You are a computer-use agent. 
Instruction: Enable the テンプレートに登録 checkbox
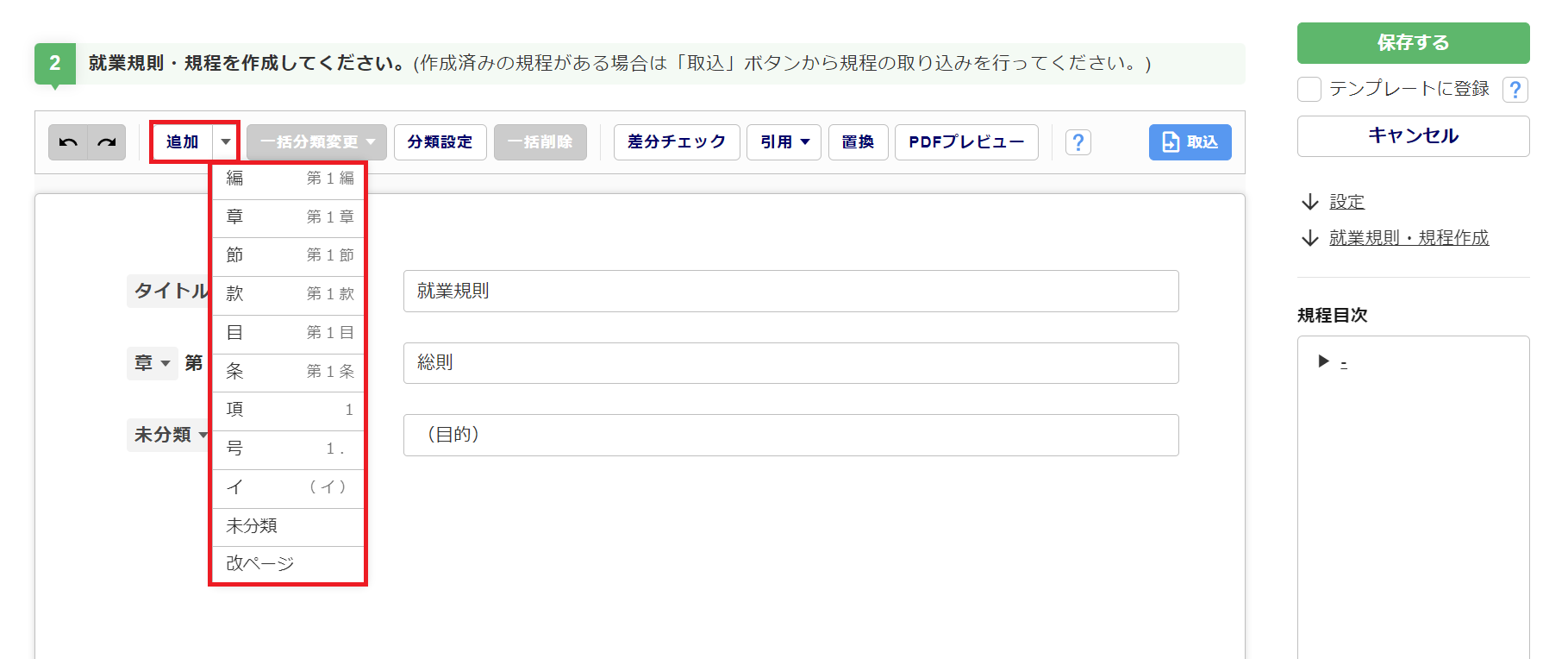click(x=1309, y=90)
